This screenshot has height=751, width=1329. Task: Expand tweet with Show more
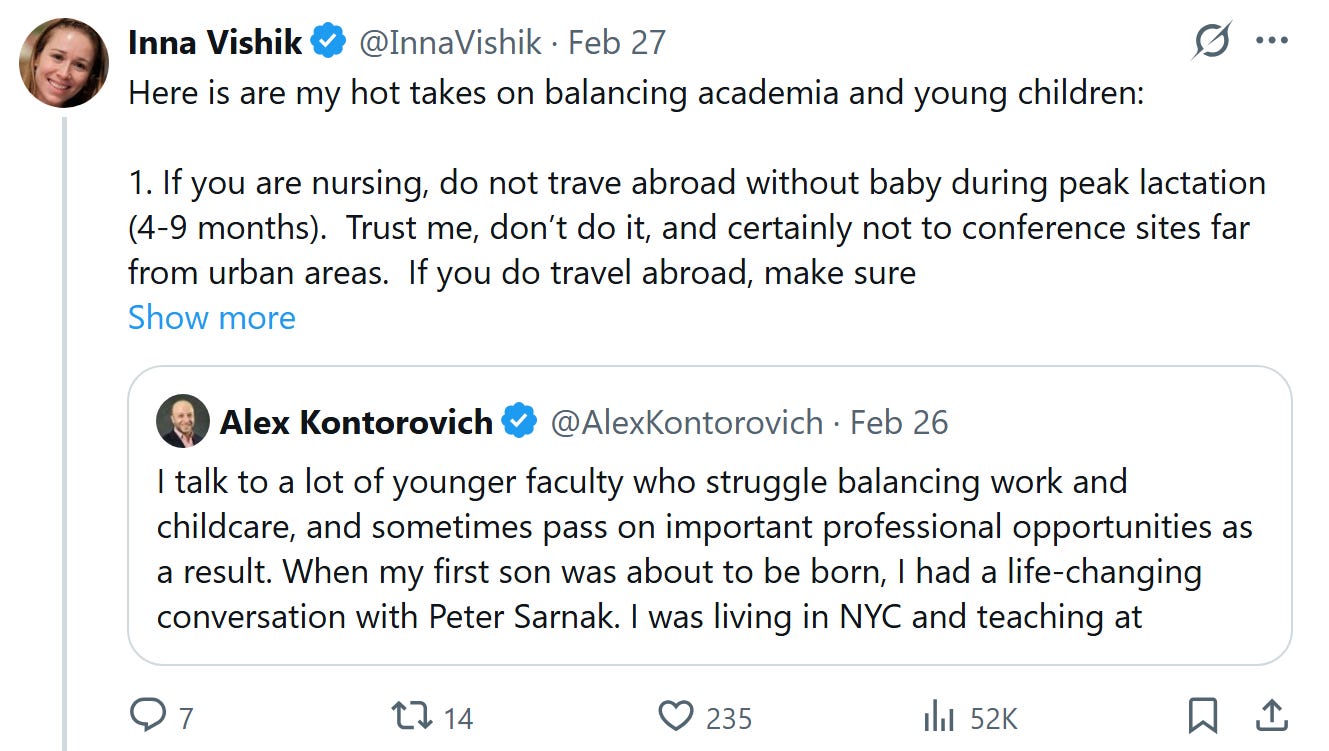pyautogui.click(x=212, y=318)
